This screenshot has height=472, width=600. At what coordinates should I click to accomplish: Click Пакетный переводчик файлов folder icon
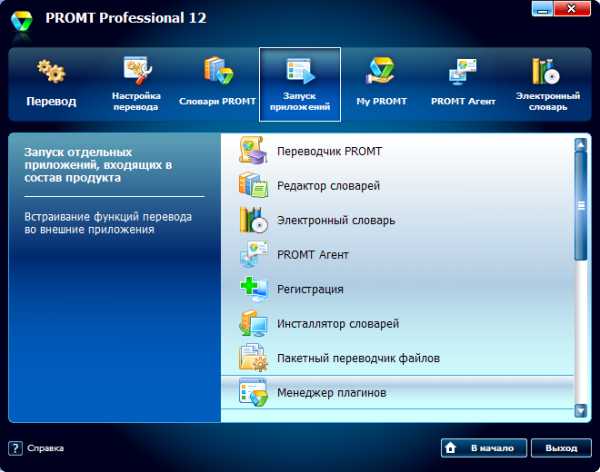(253, 358)
